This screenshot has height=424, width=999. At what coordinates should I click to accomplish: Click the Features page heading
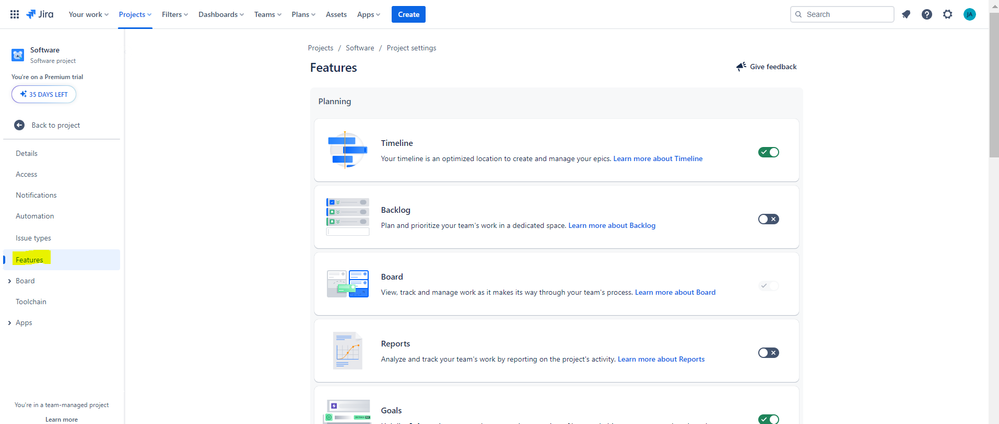click(x=333, y=68)
